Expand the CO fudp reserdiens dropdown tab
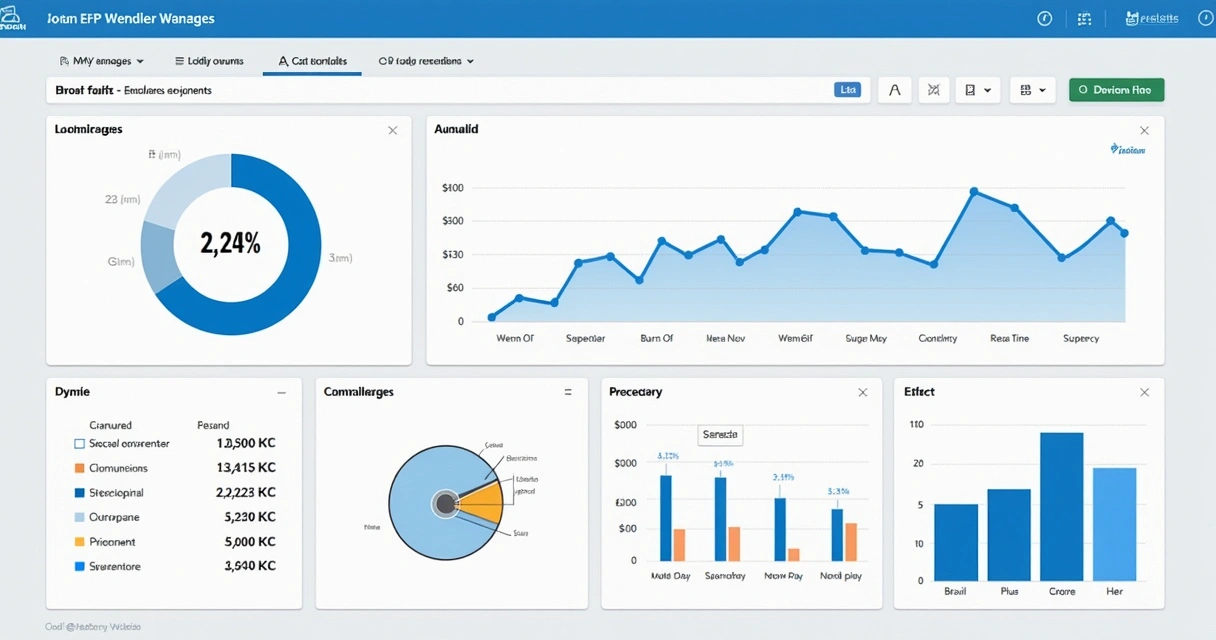Screen dimensions: 1216x640 pyautogui.click(x=426, y=61)
